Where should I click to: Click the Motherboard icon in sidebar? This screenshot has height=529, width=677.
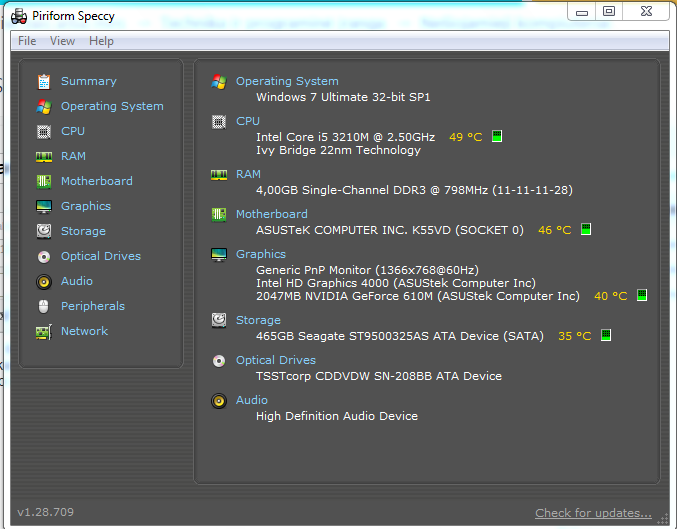click(44, 181)
